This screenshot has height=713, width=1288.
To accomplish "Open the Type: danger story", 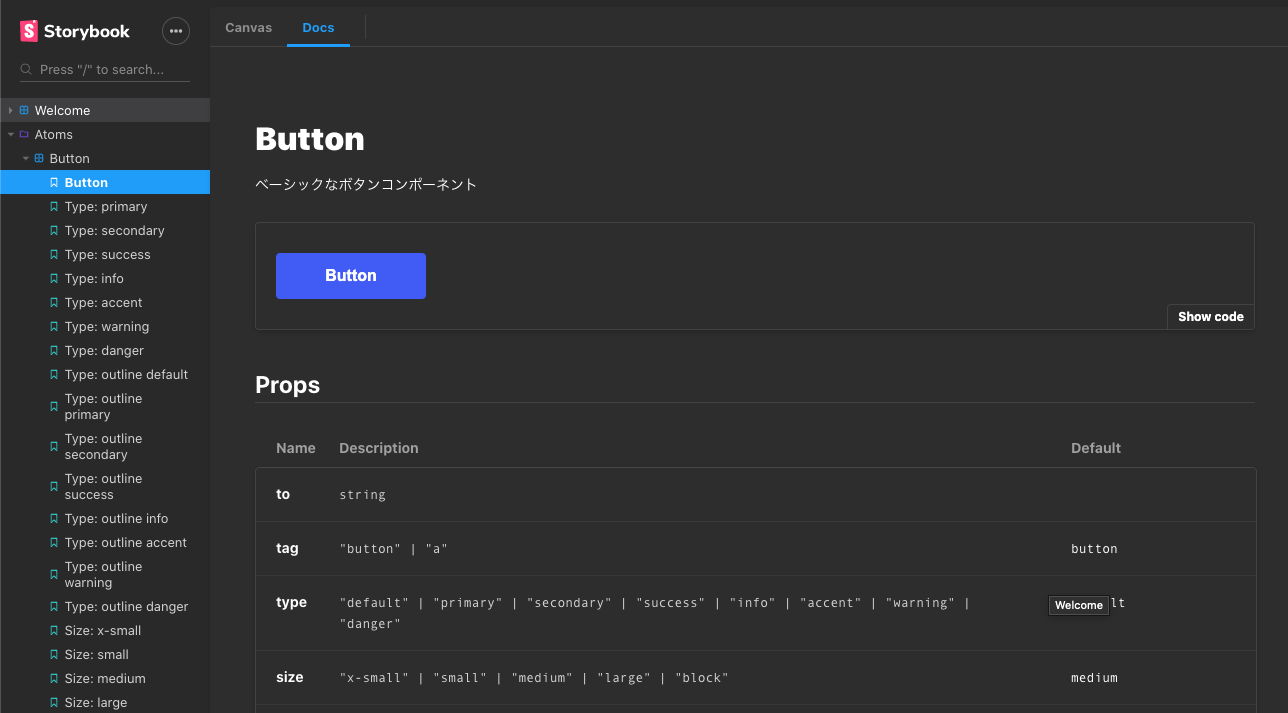I will pos(104,351).
